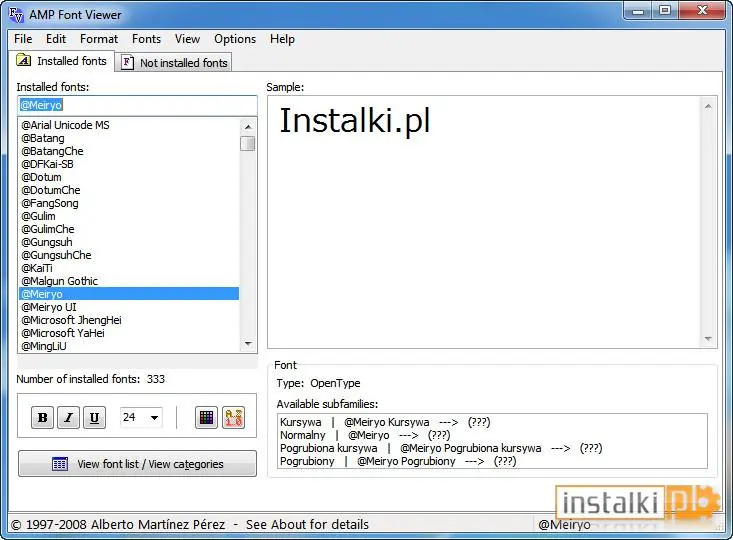Open the Fonts menu

146,39
